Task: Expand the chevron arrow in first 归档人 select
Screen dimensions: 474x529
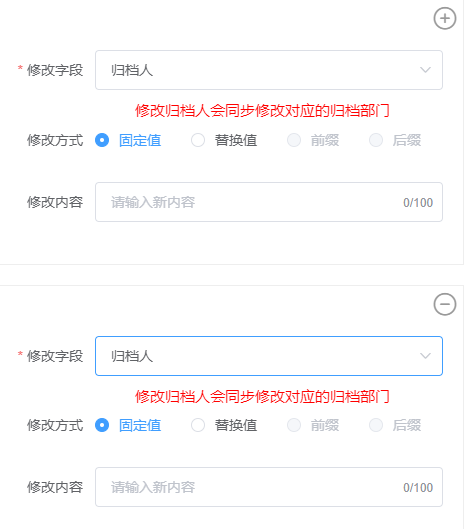Action: pyautogui.click(x=425, y=70)
